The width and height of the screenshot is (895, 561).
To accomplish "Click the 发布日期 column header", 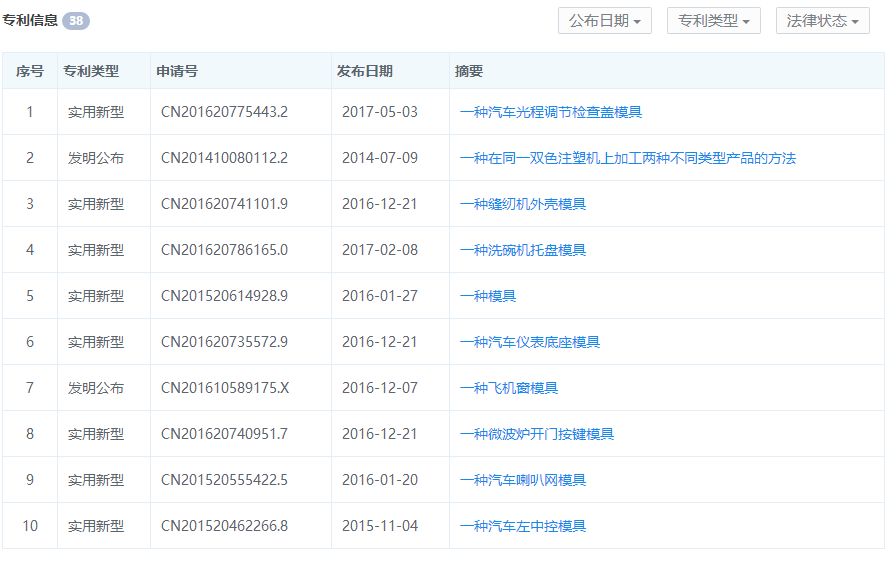I will pyautogui.click(x=364, y=71).
